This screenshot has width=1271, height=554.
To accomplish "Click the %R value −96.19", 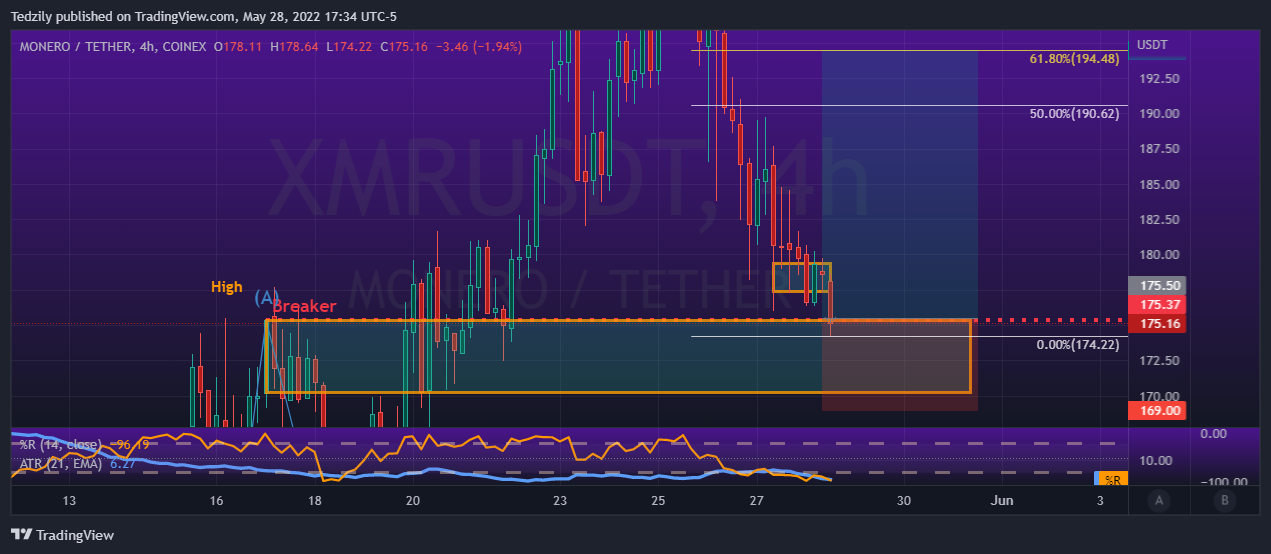I will [129, 444].
